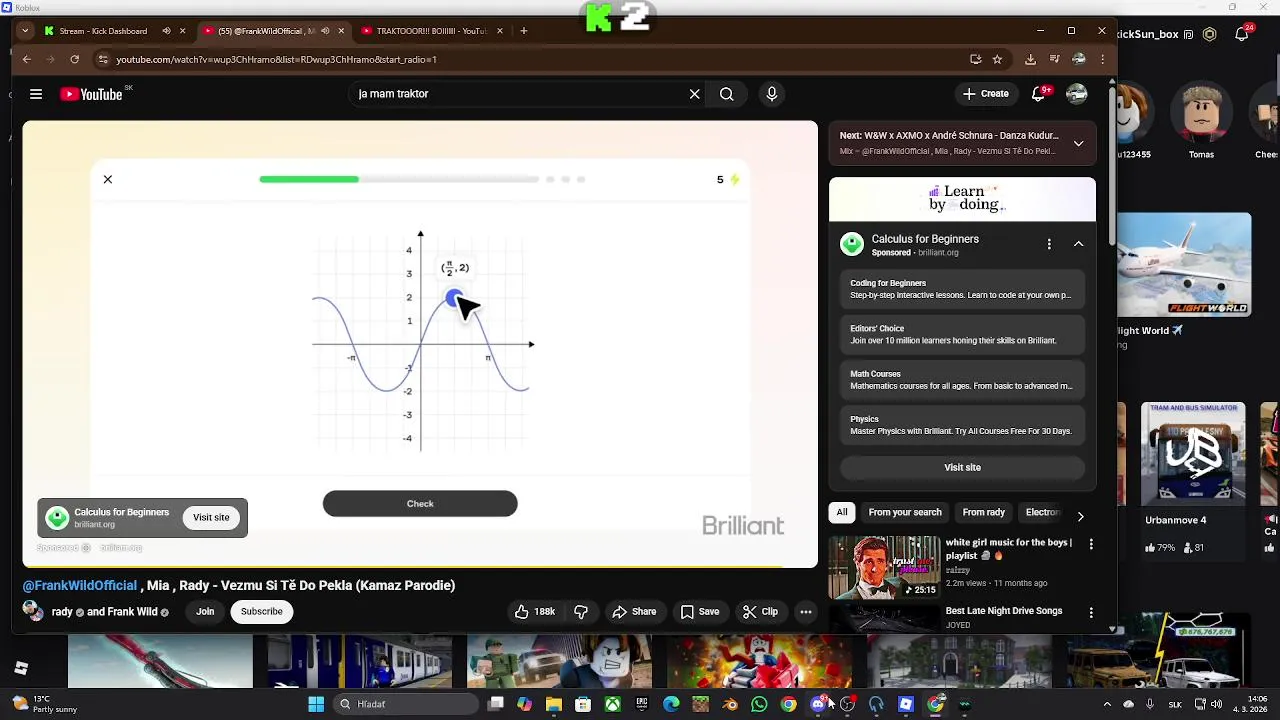Open options for Calculus for Beginners ad
The height and width of the screenshot is (720, 1280).
(1049, 244)
